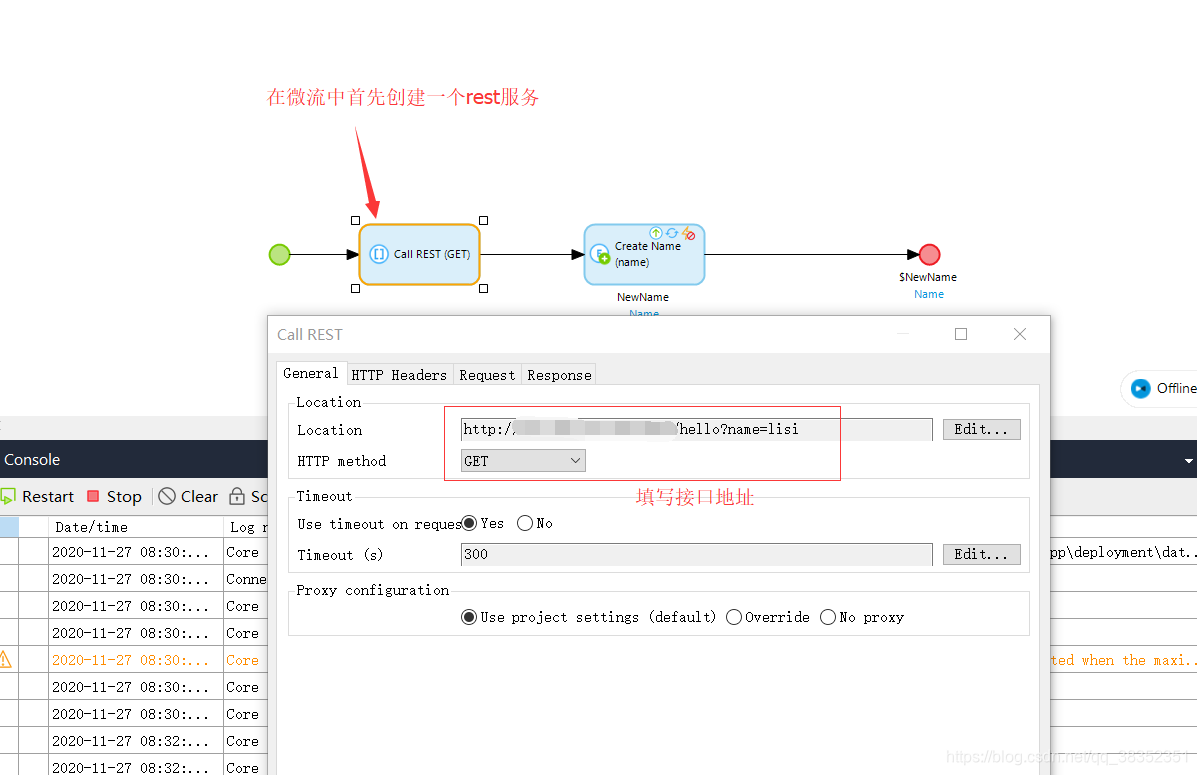Click the Offline status icon
1197x775 pixels.
[1141, 389]
